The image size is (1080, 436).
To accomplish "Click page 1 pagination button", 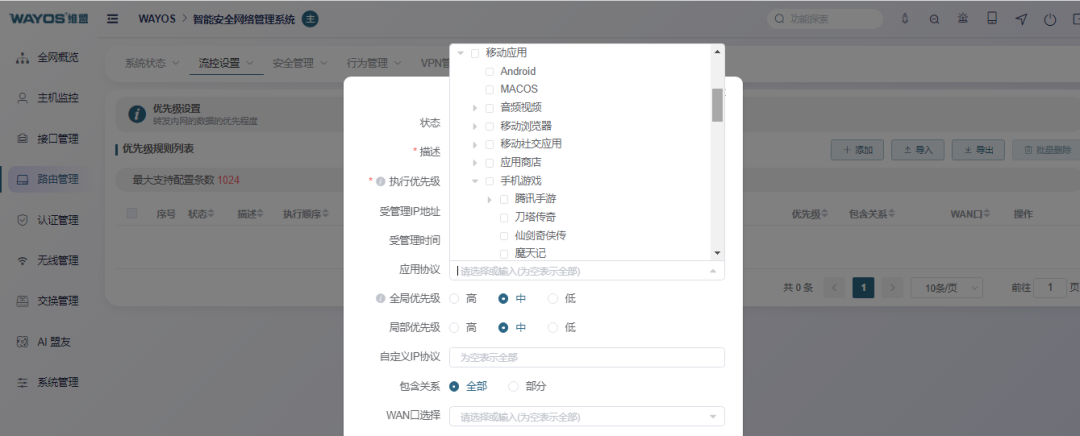I will [863, 287].
